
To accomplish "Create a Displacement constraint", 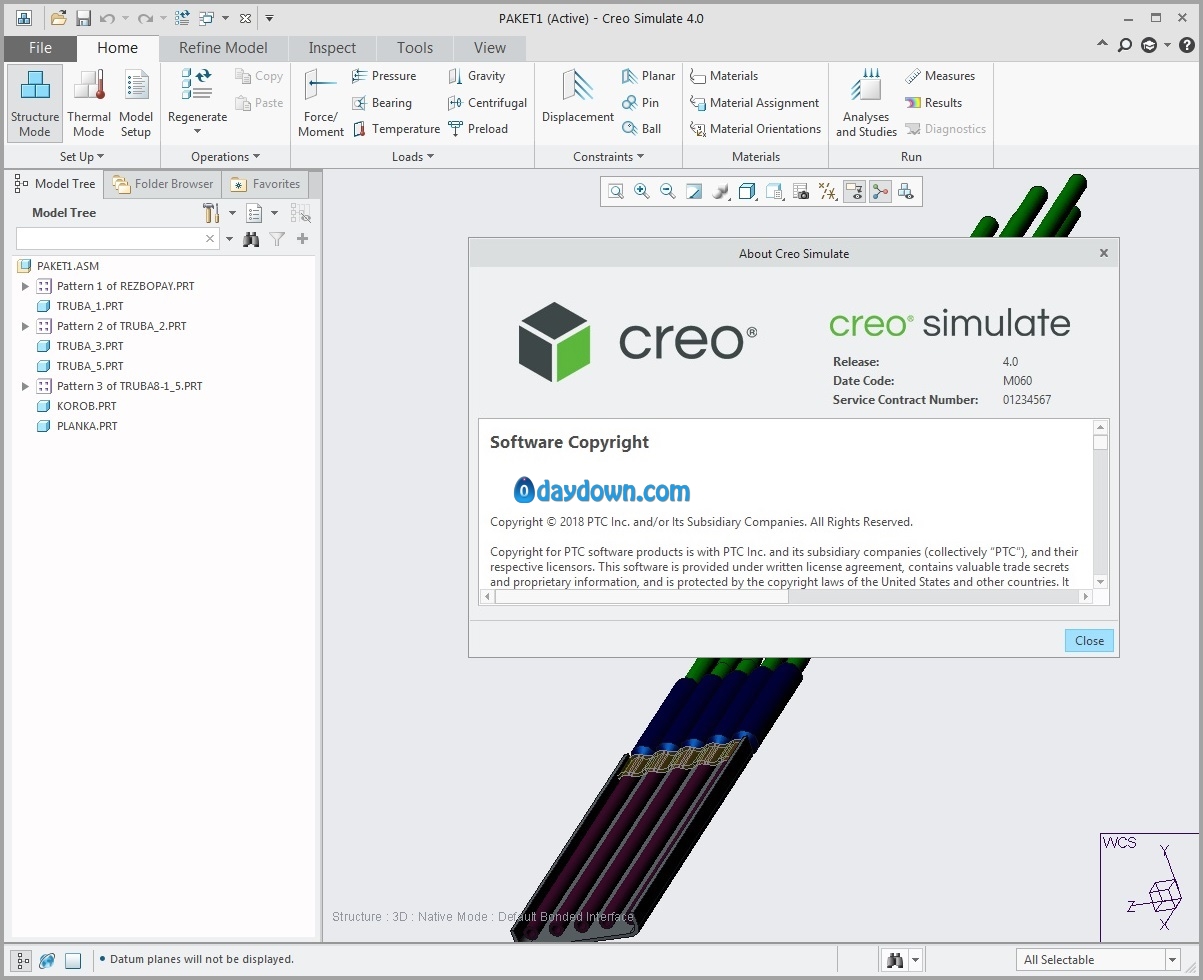I will (x=578, y=97).
